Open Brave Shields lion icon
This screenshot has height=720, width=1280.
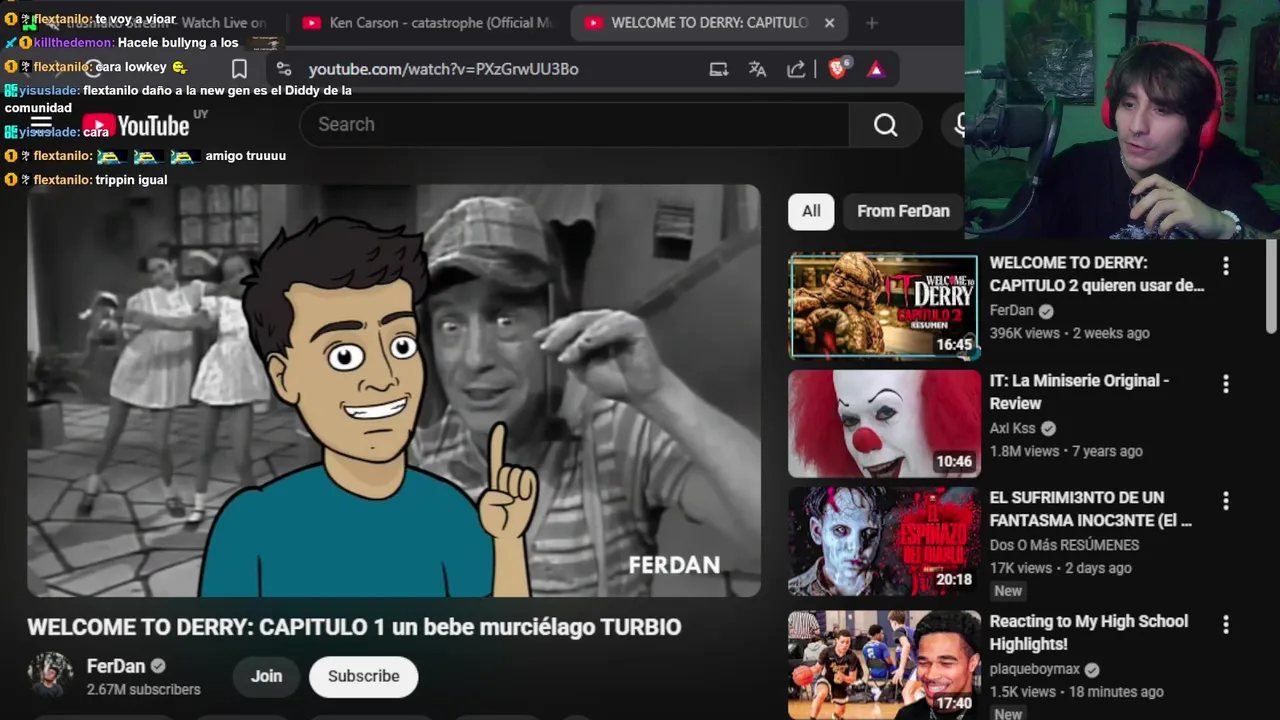point(838,68)
